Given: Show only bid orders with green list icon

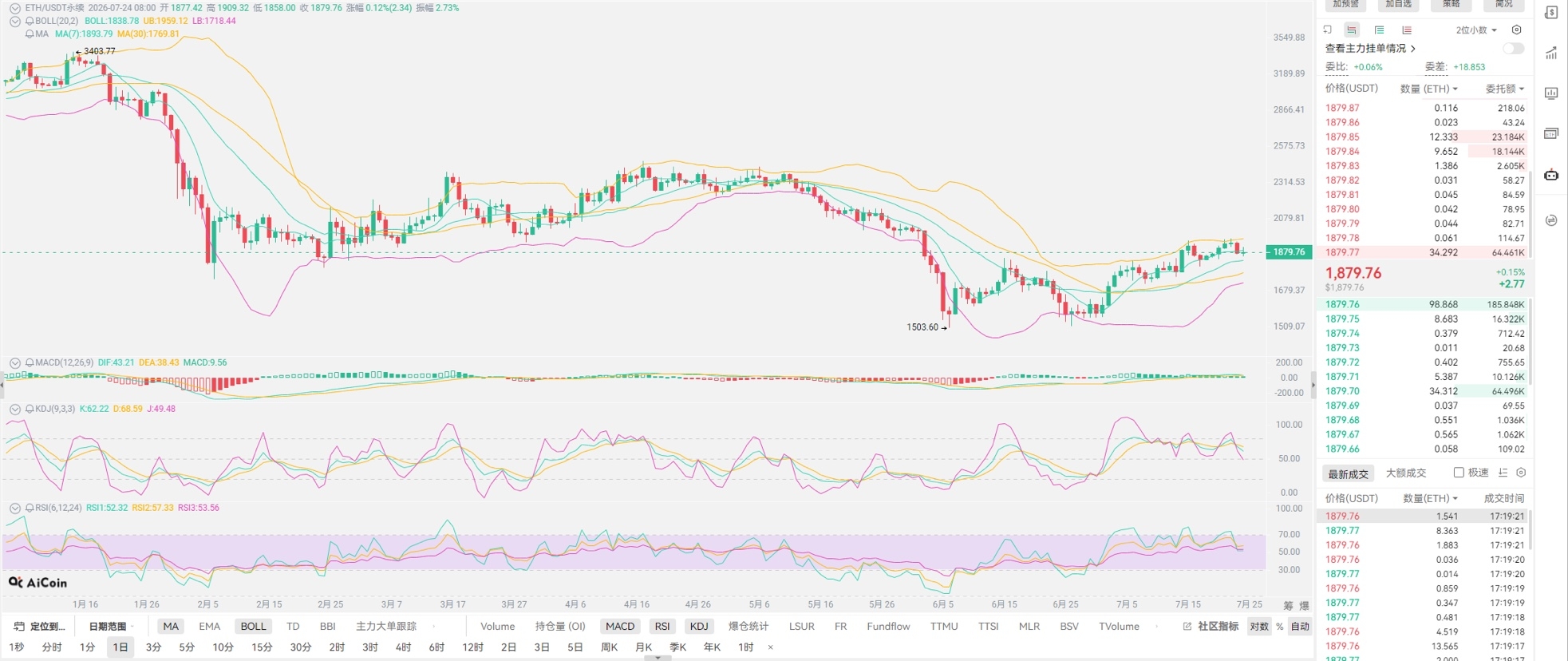Looking at the screenshot, I should 1379,30.
